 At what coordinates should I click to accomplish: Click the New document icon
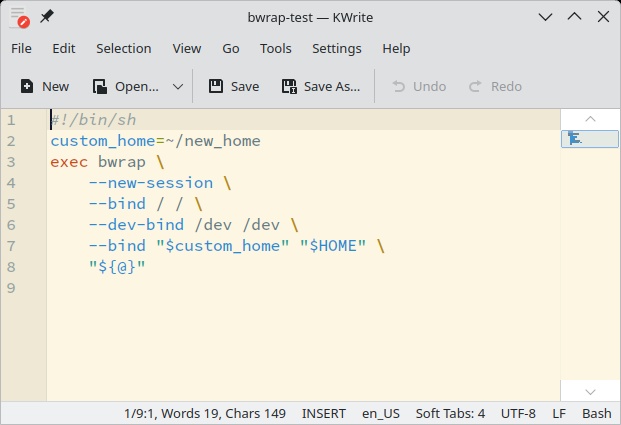27,86
